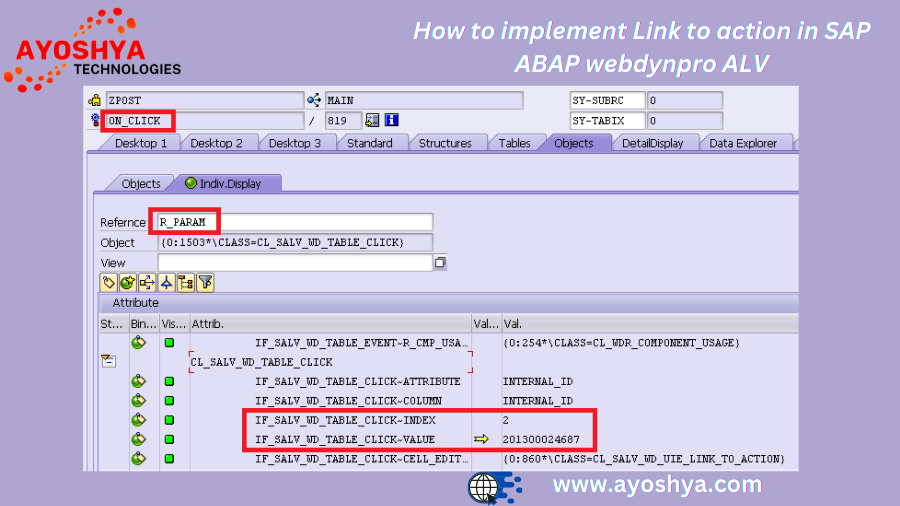This screenshot has height=506, width=900.
Task: Click the branching arrows toolbar icon
Action: [147, 282]
